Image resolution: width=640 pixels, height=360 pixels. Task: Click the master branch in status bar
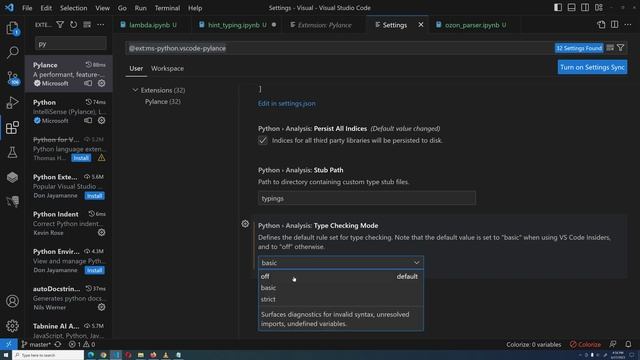point(36,344)
